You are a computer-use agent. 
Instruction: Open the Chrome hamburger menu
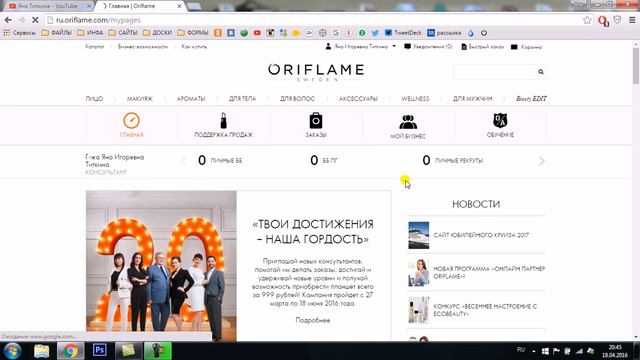tap(632, 20)
